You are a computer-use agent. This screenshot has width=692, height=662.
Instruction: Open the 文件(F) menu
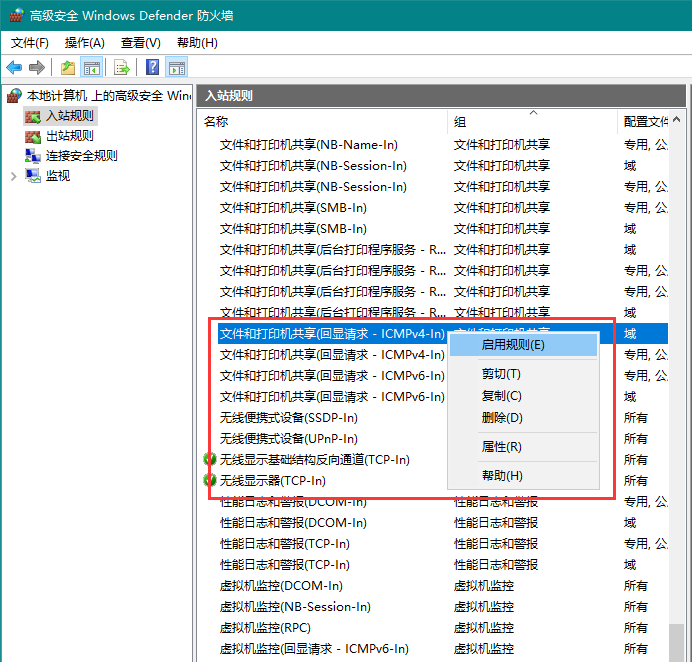coord(30,43)
